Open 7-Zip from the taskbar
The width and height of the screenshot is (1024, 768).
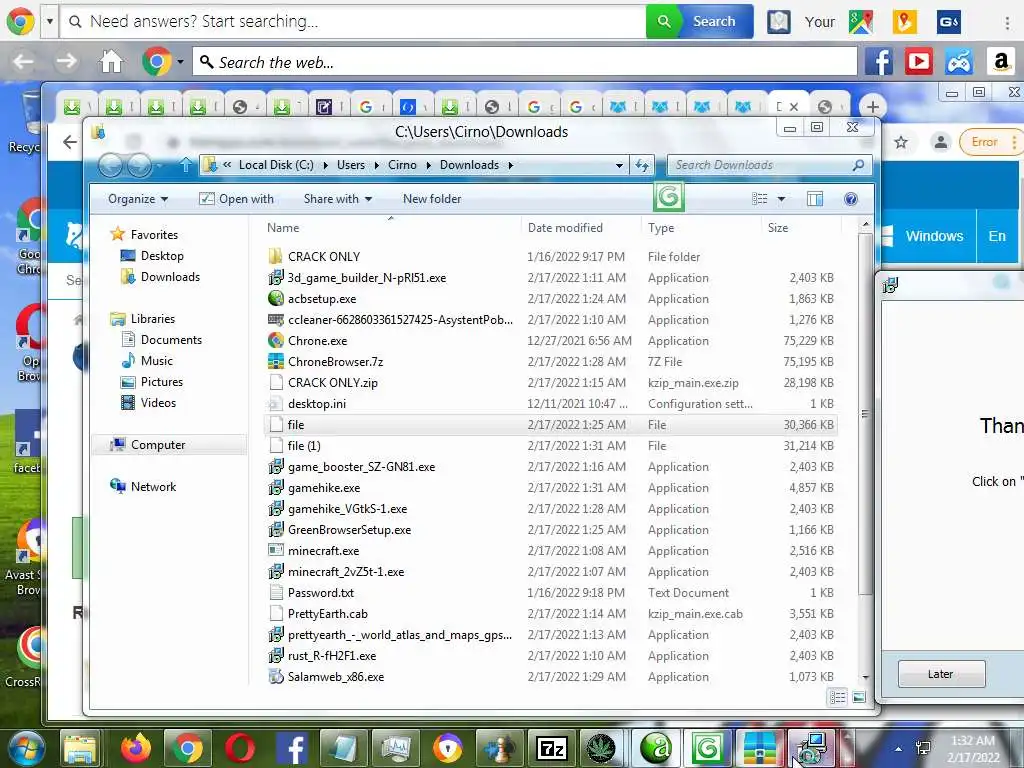[552, 748]
